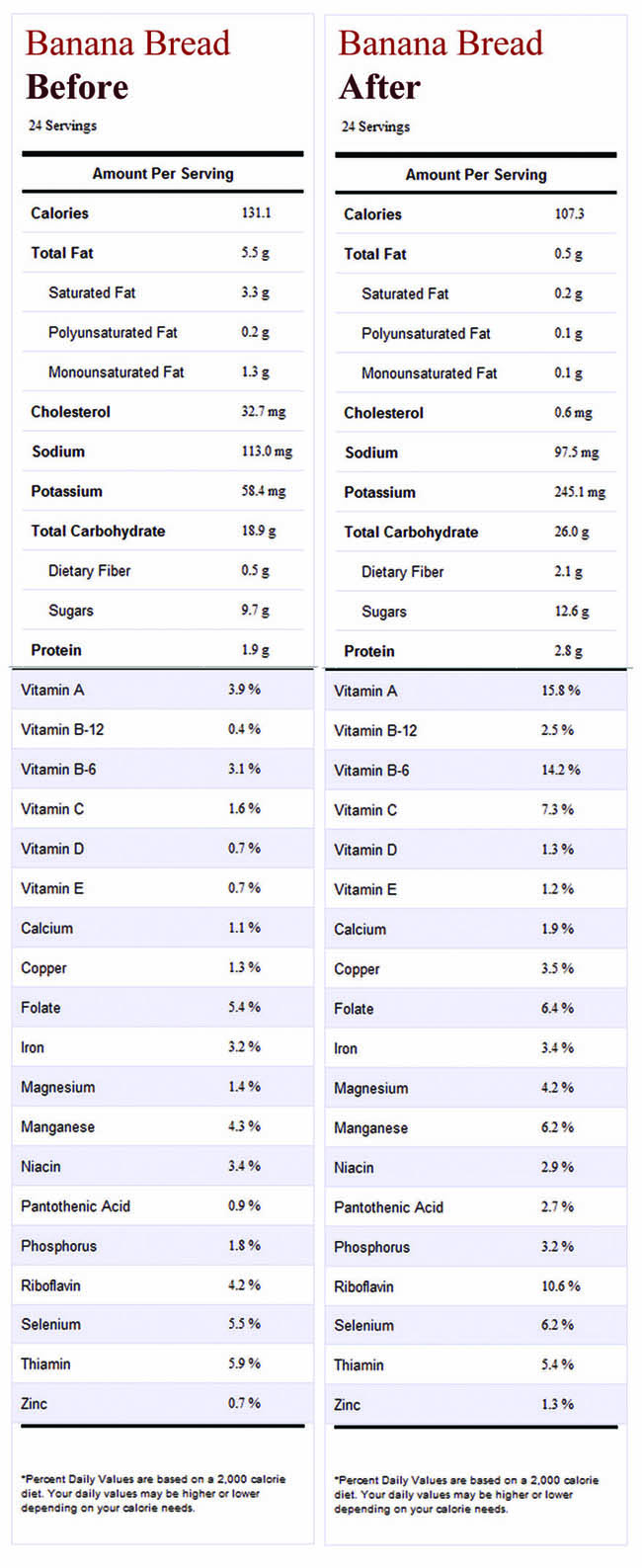
Task: Click the Calories value 107.3
Action: pos(569,214)
